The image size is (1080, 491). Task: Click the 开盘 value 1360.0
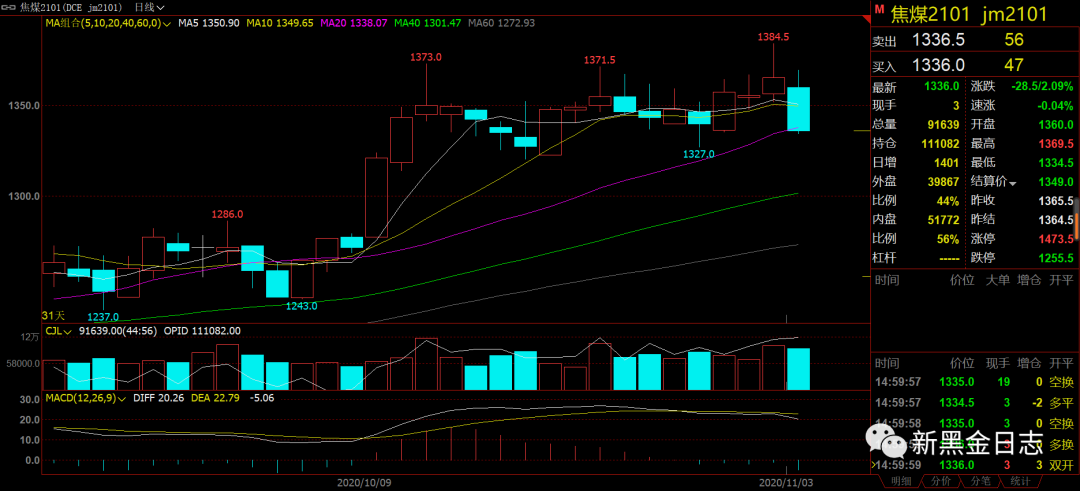[x=1056, y=125]
